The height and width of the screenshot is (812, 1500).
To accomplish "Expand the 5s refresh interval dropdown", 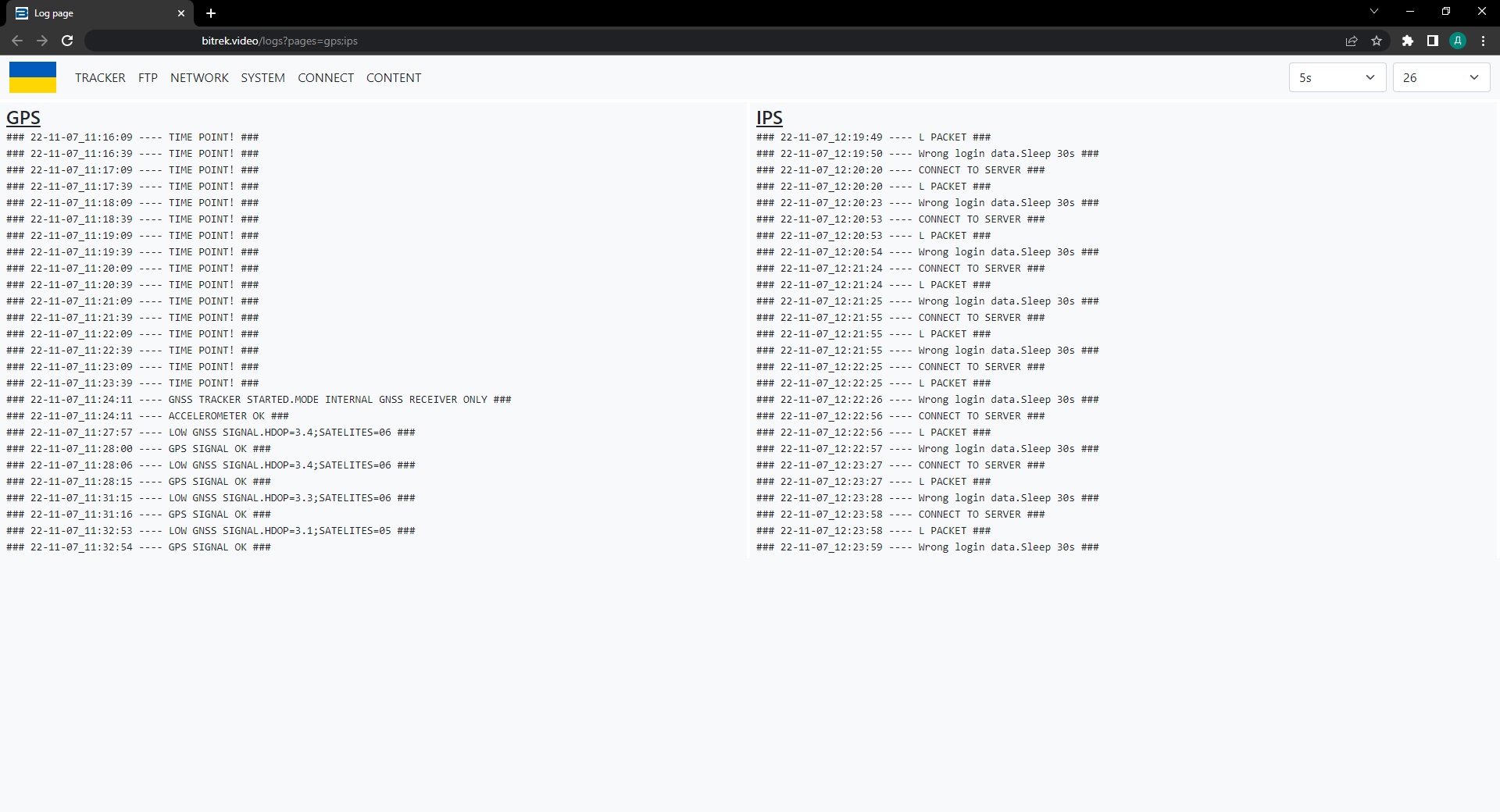I will pyautogui.click(x=1337, y=77).
